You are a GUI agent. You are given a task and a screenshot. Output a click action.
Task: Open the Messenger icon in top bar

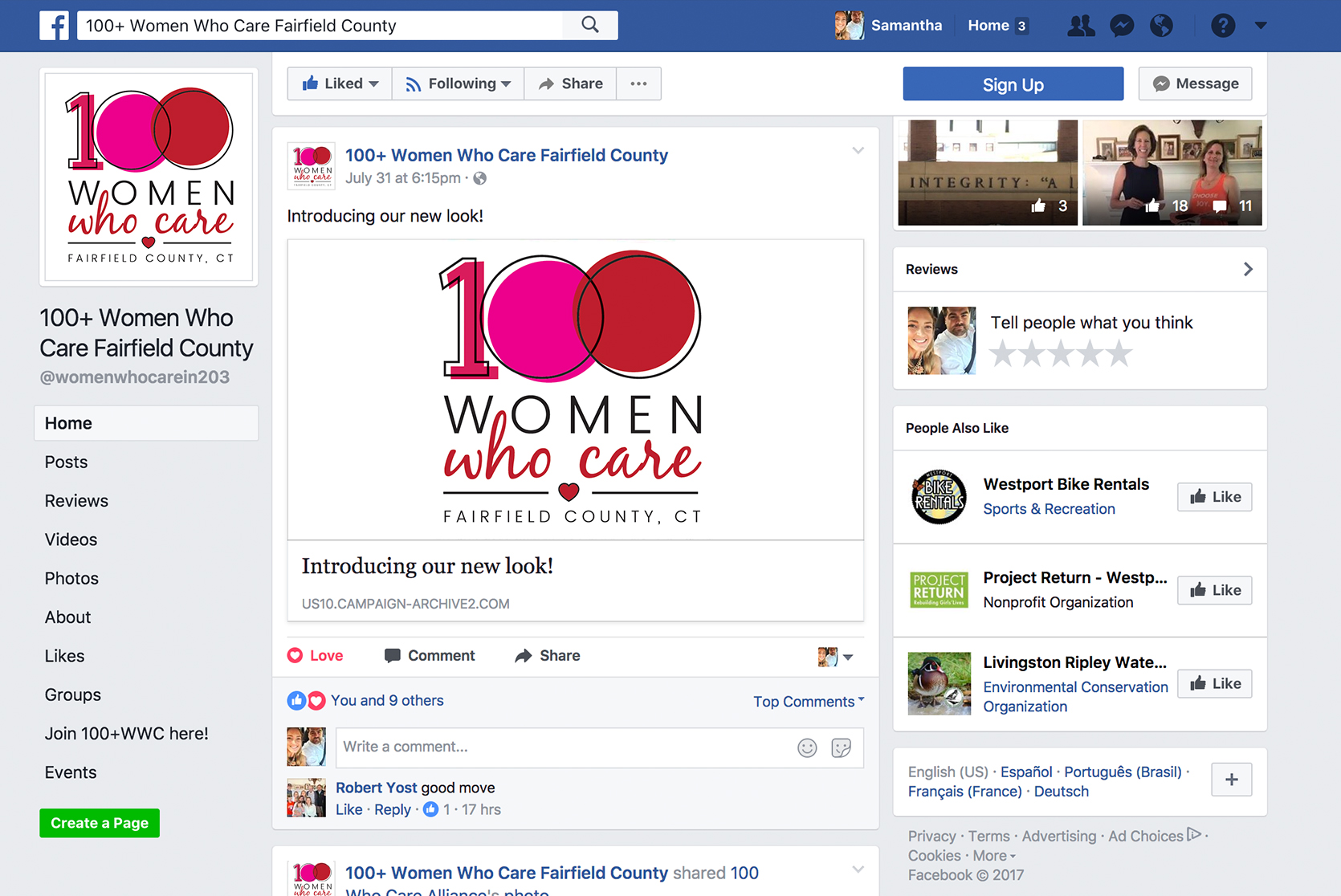[1121, 26]
